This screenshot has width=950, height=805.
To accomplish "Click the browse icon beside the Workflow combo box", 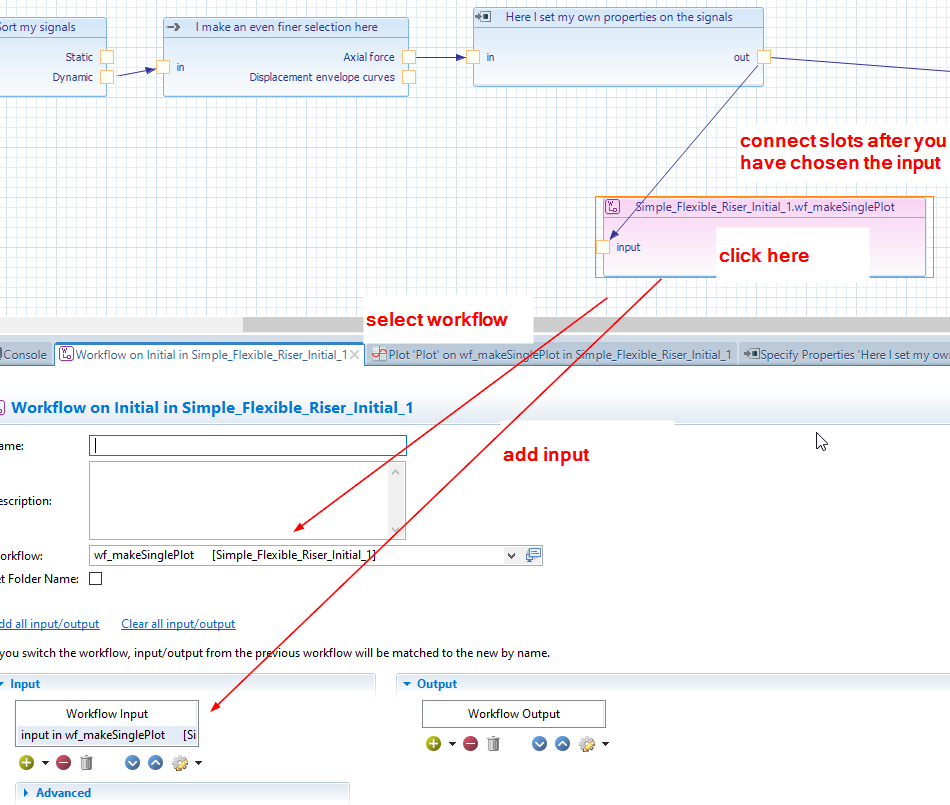I will pyautogui.click(x=534, y=555).
